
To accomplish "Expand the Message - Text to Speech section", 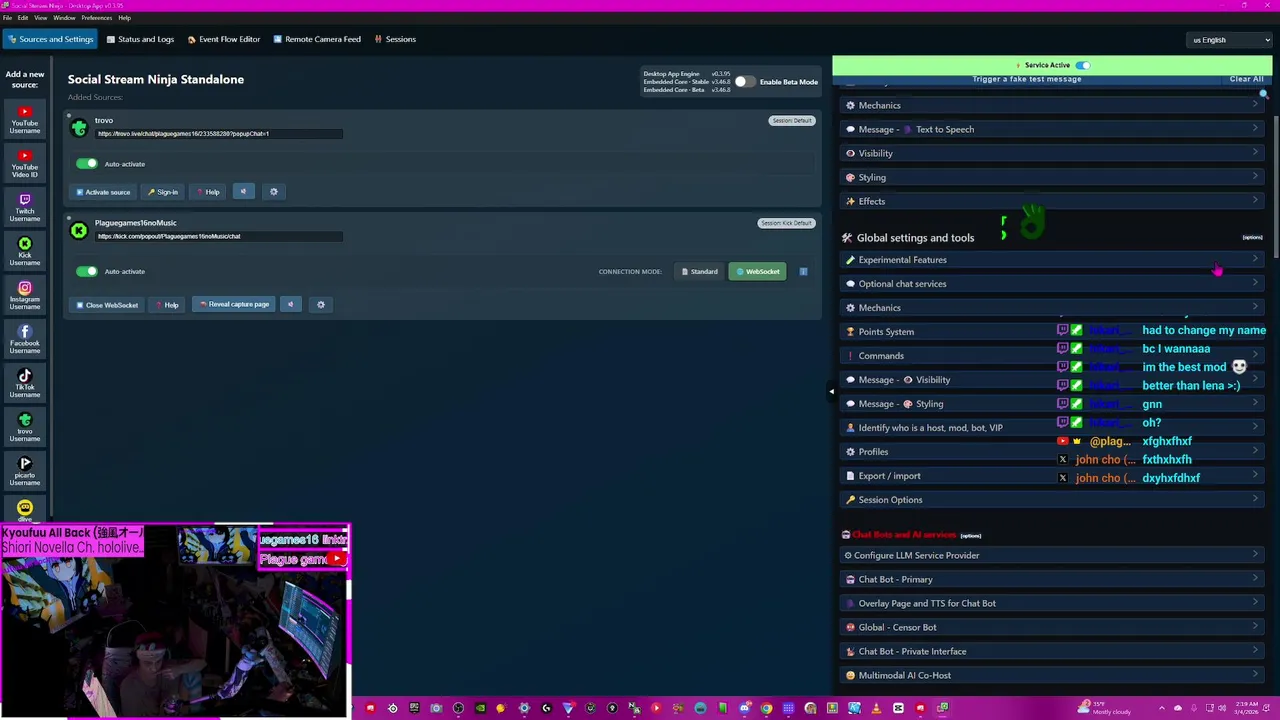I will 1051,129.
